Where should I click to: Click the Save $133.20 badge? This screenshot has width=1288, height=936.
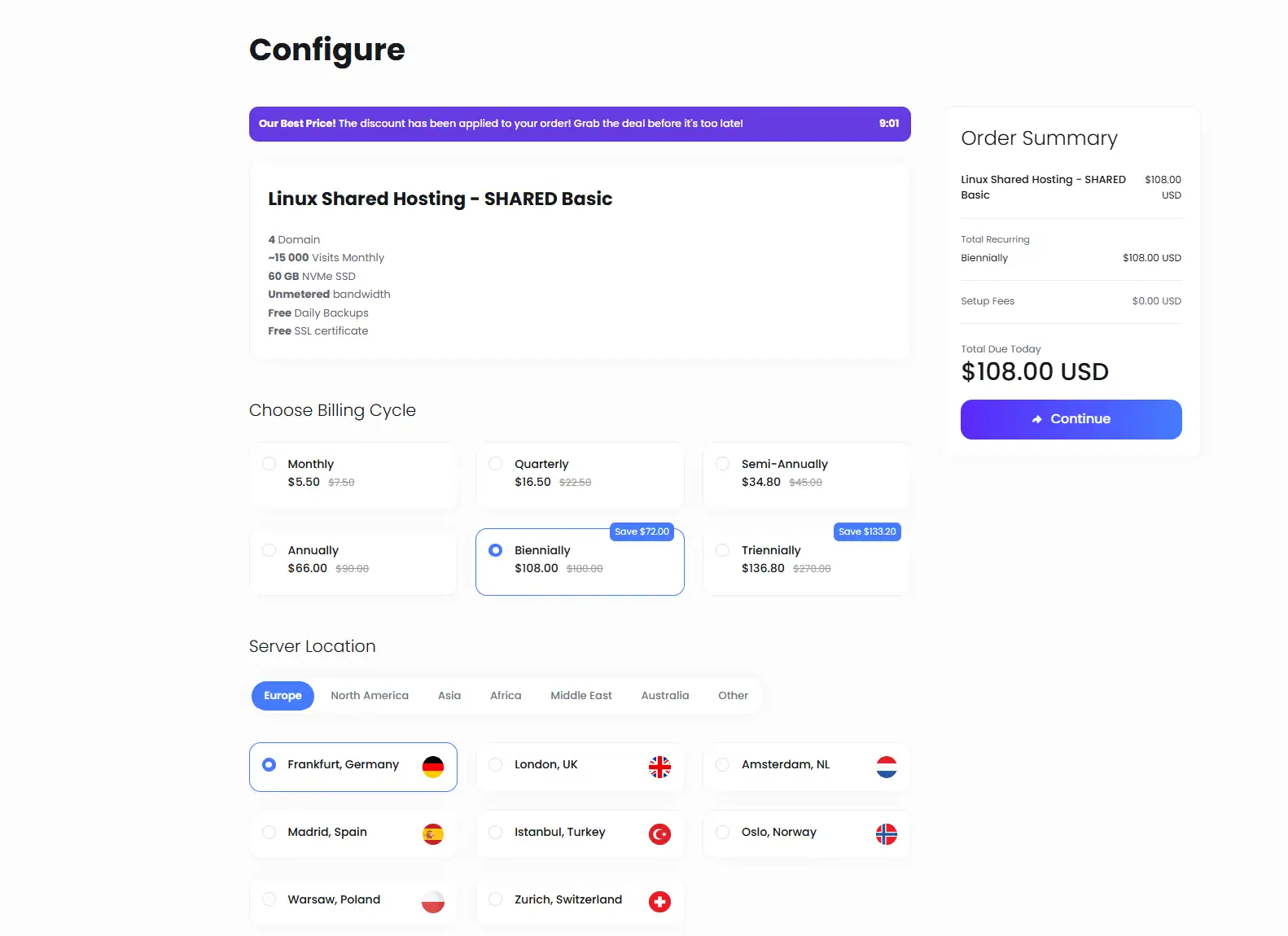867,531
